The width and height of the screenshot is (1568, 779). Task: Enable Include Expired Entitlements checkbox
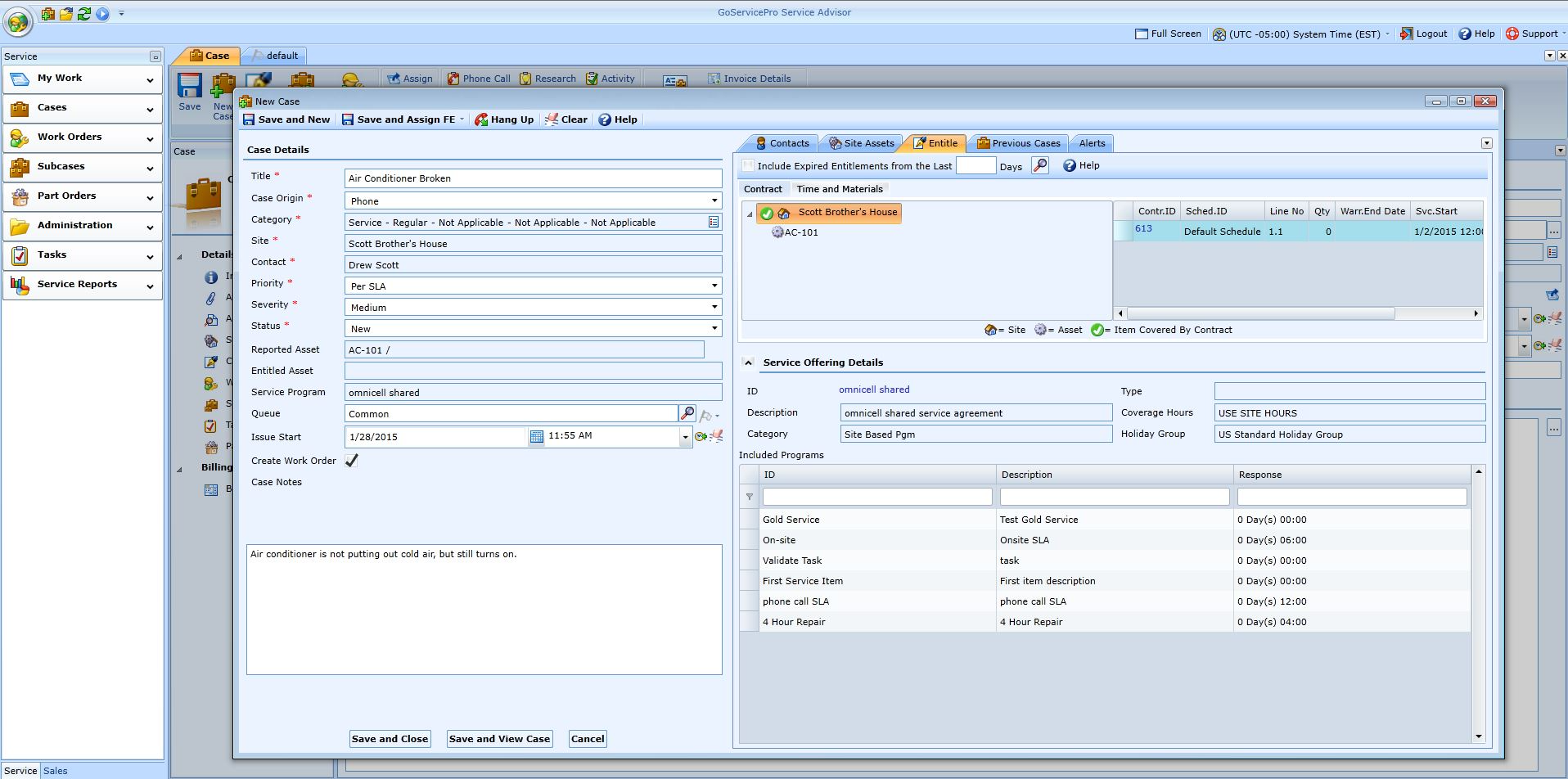(x=747, y=166)
